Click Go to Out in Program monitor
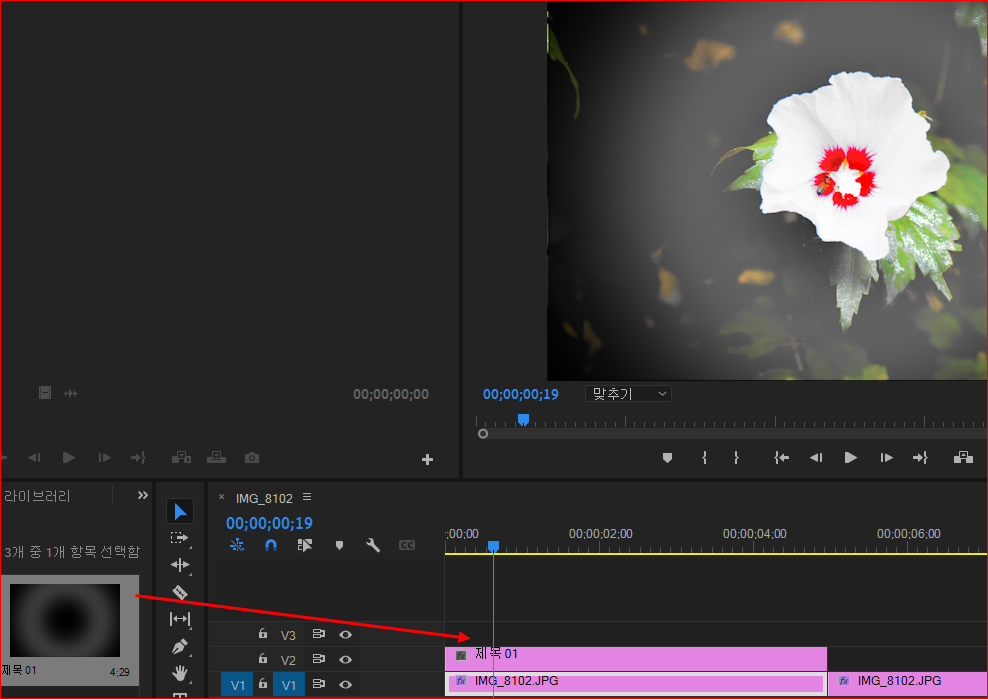Image resolution: width=988 pixels, height=699 pixels. 921,458
